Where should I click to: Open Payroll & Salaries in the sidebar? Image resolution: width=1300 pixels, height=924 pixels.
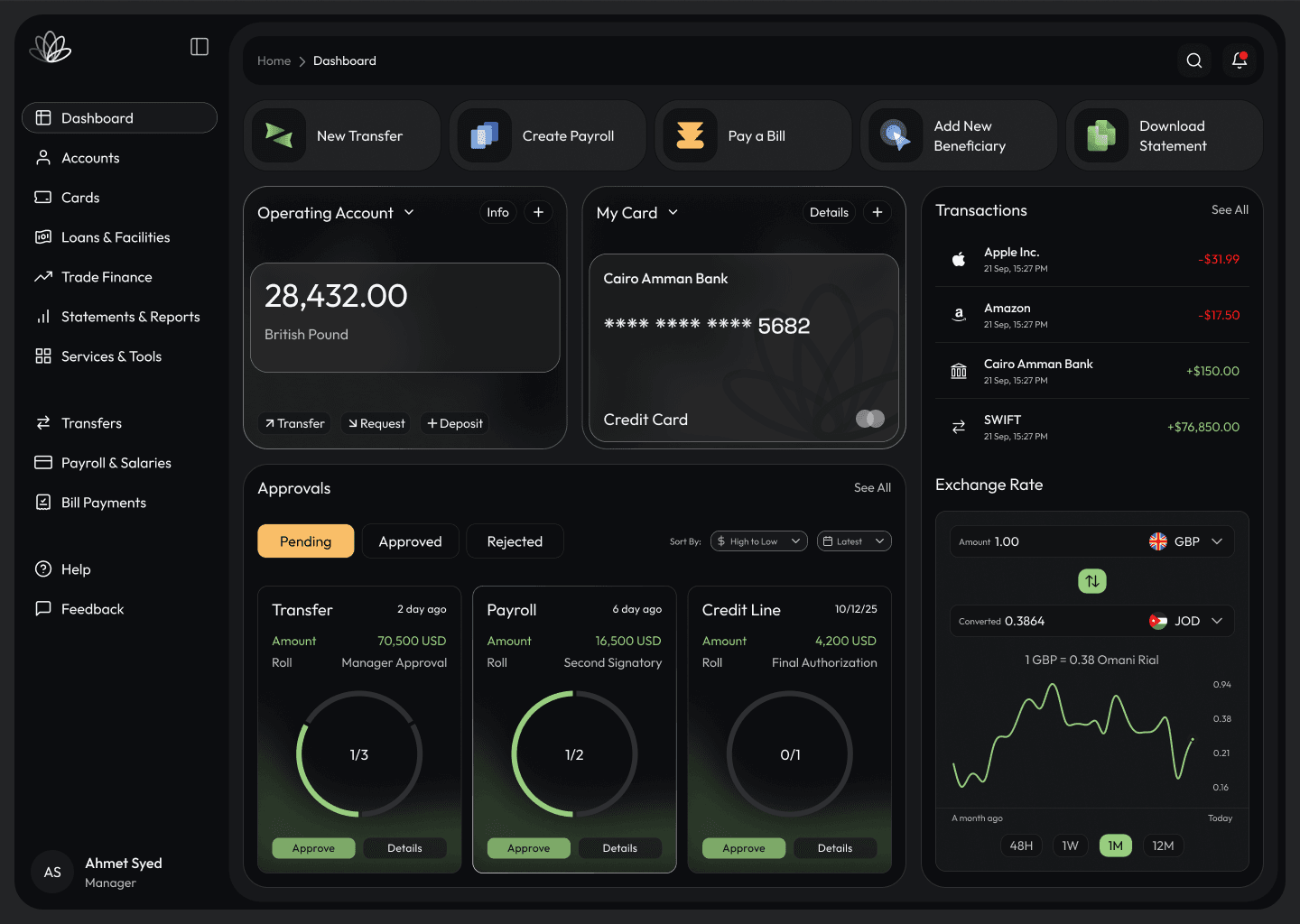point(116,462)
